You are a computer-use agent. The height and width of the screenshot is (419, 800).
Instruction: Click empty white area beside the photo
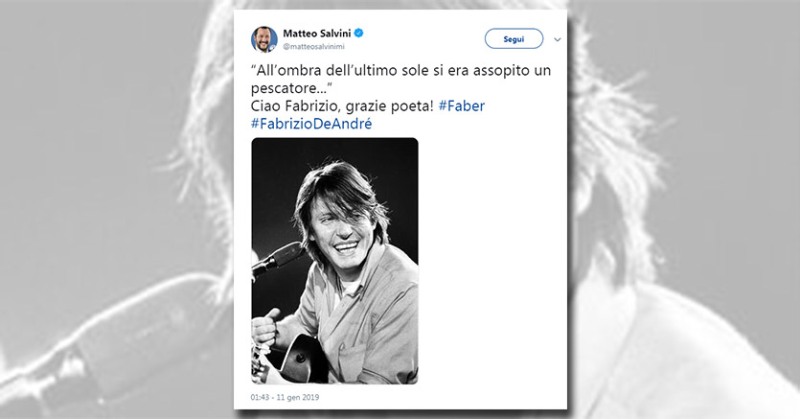pyautogui.click(x=490, y=260)
